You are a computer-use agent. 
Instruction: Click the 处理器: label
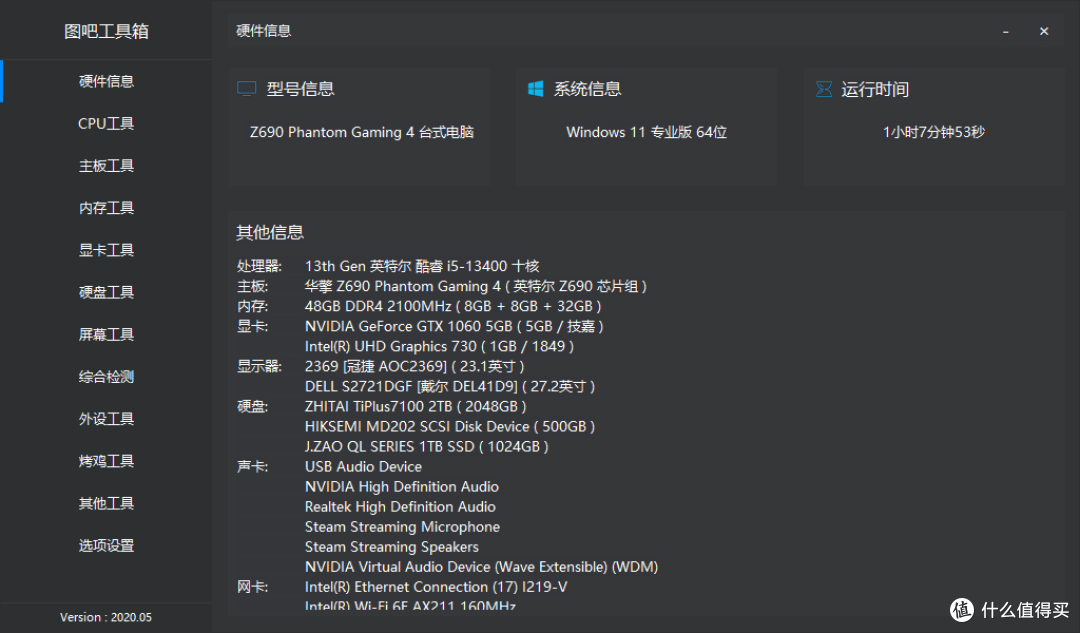[x=259, y=266]
